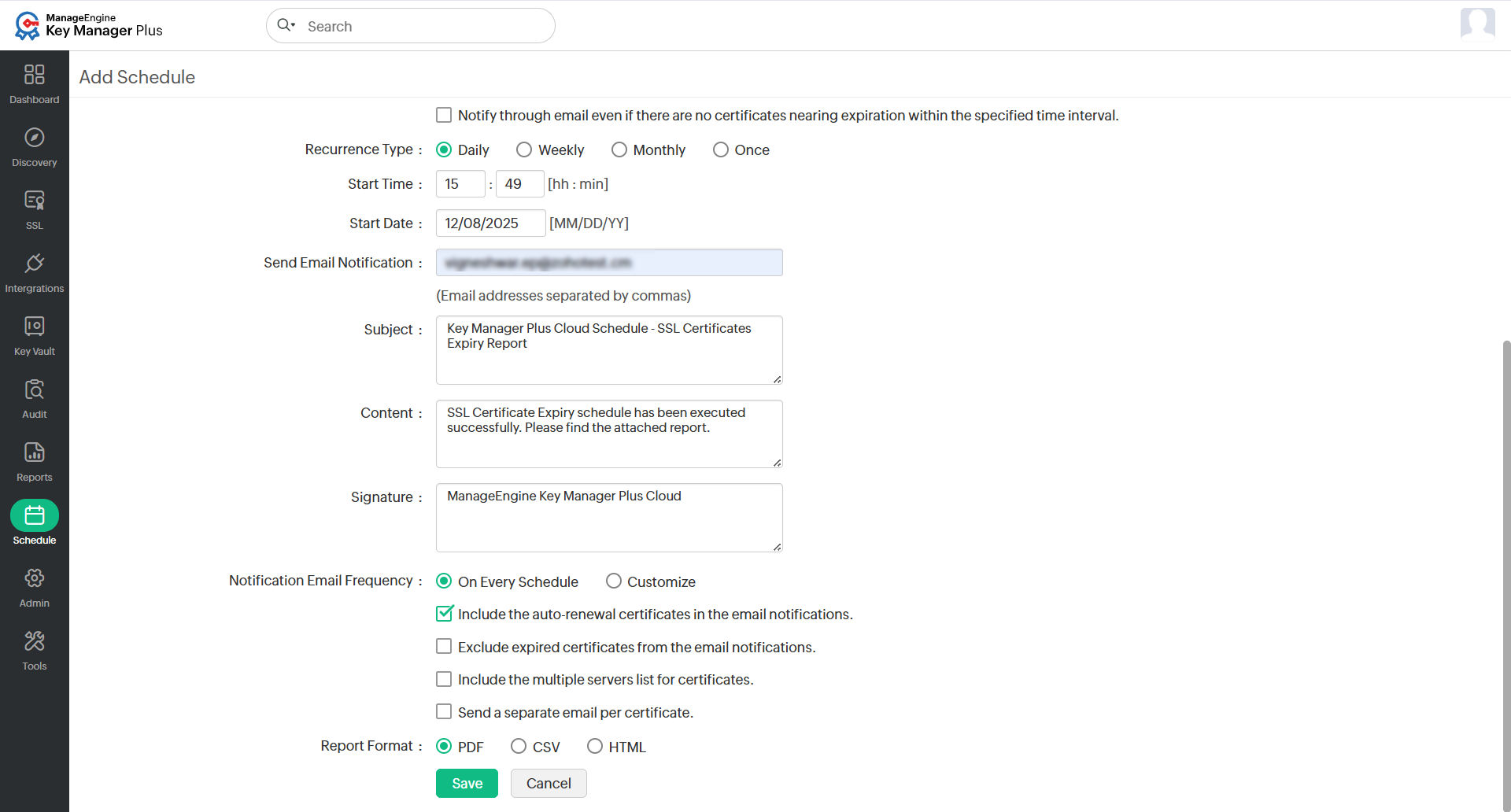Click the "Add Schedule" page heading
The height and width of the screenshot is (812, 1511).
pyautogui.click(x=137, y=77)
